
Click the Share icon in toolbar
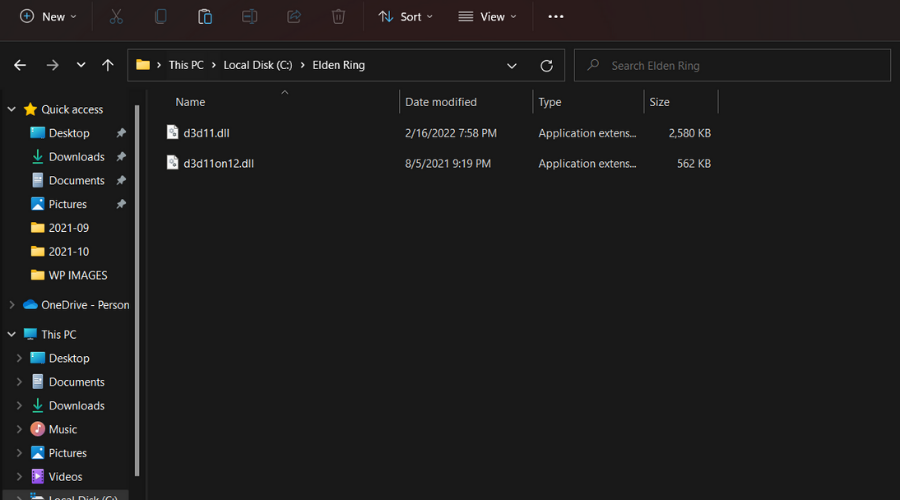click(294, 17)
